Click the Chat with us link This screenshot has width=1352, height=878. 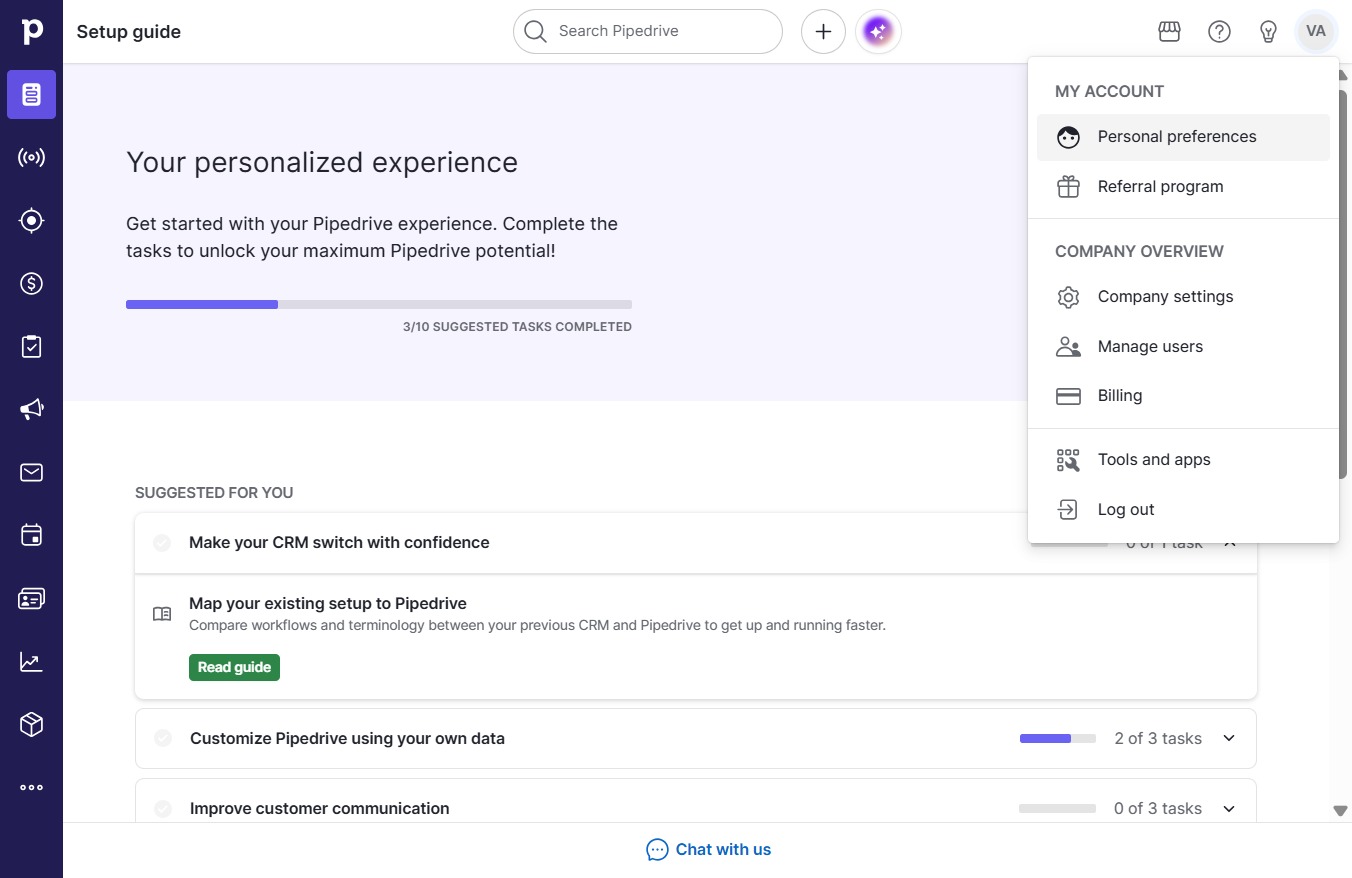click(x=723, y=850)
